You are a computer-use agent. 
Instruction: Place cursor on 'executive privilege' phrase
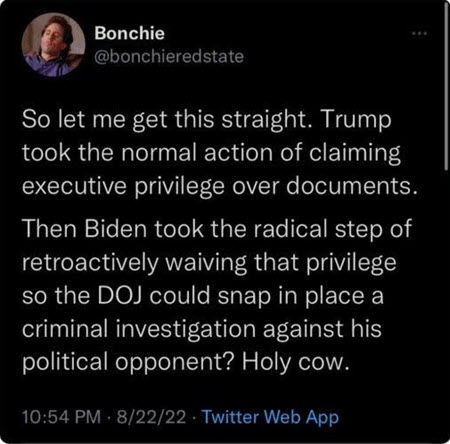tap(123, 186)
